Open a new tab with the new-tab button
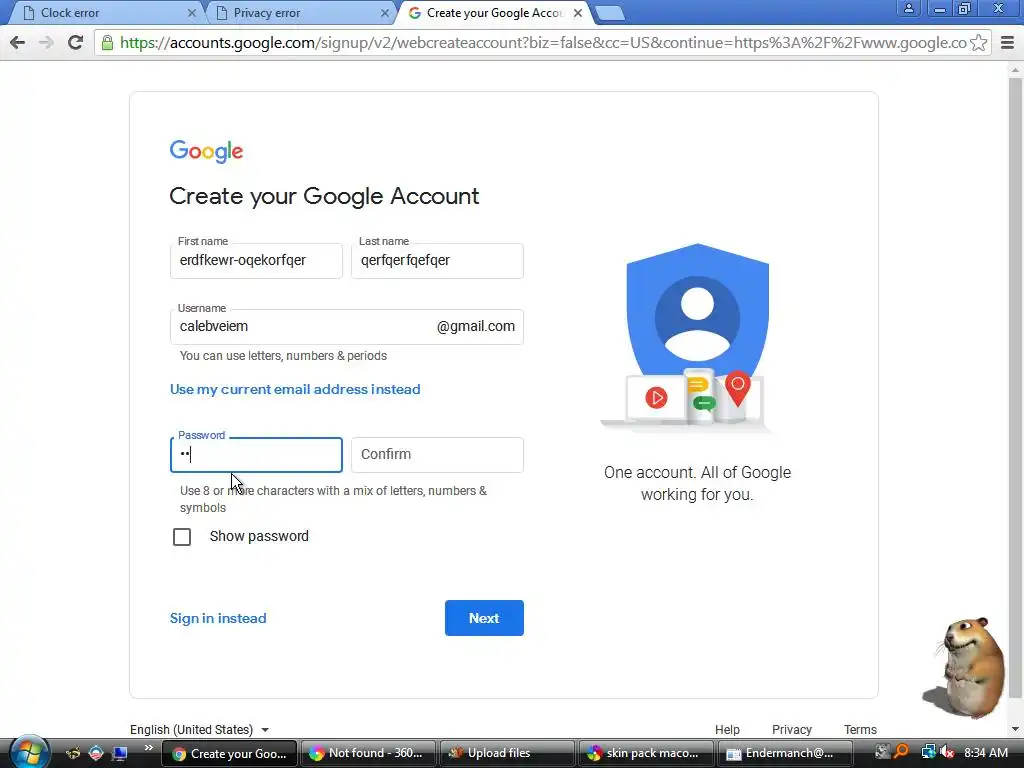The image size is (1024, 768). click(x=610, y=13)
